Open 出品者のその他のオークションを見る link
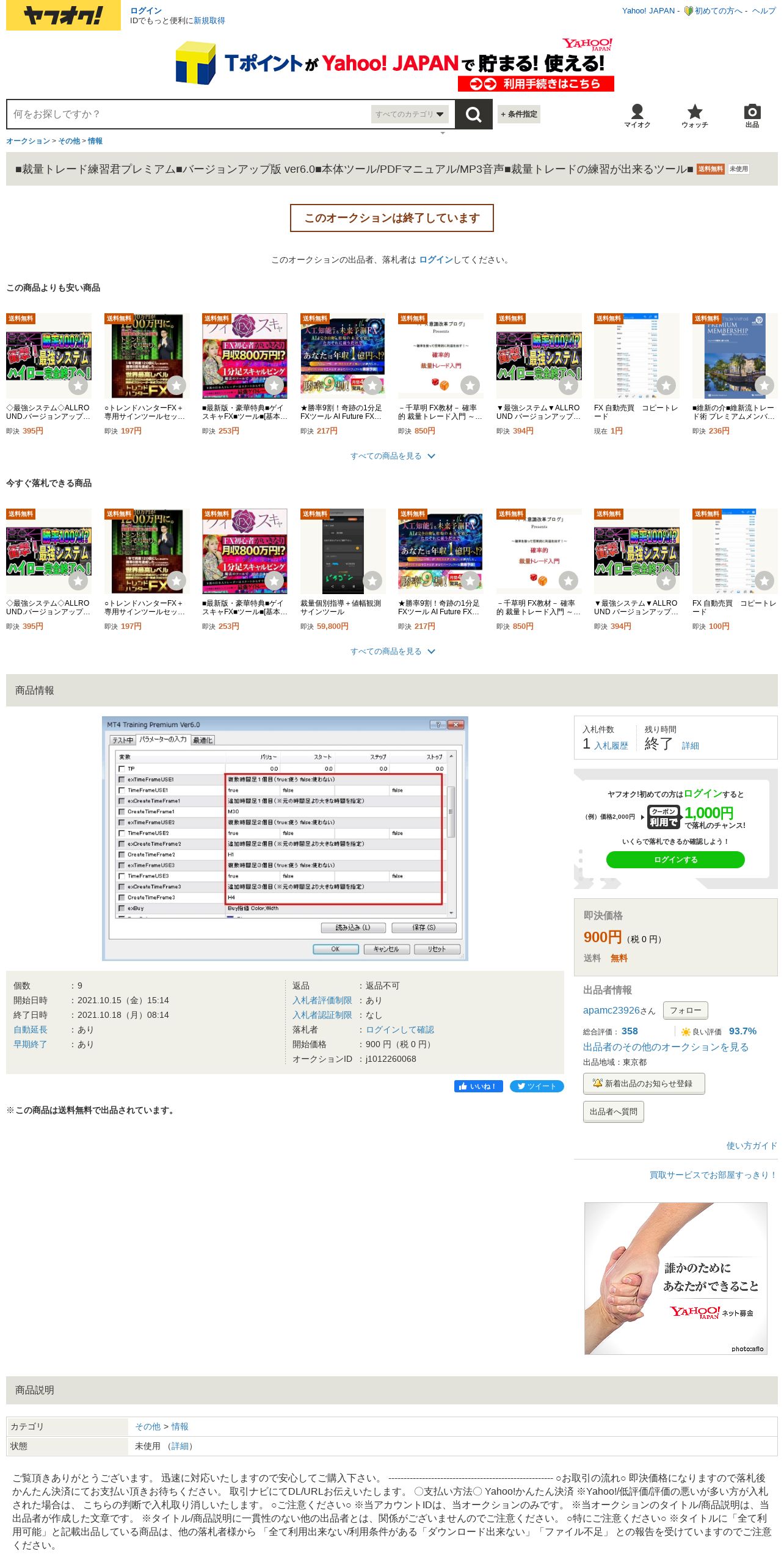 666,1047
